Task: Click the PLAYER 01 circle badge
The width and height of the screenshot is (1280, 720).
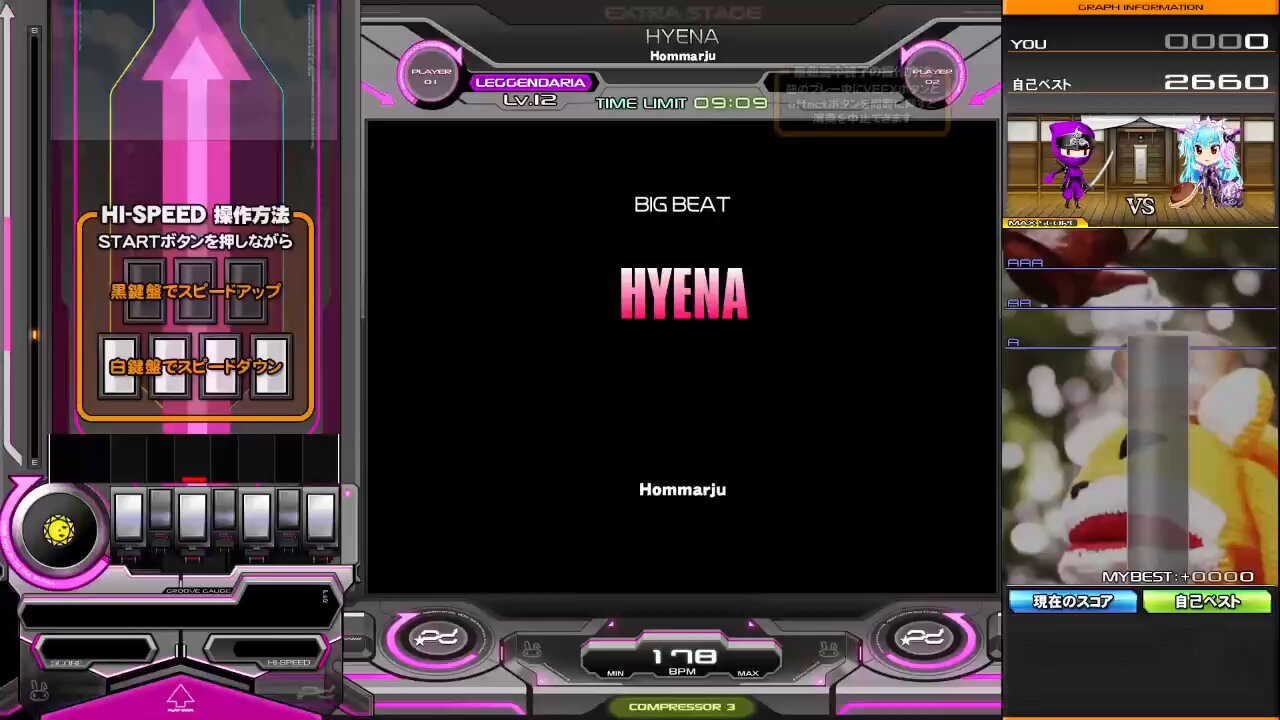Action: click(x=431, y=76)
